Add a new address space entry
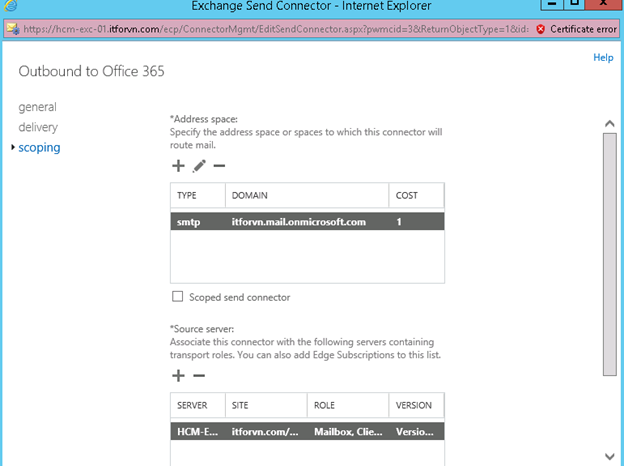The image size is (625, 466). [179, 166]
